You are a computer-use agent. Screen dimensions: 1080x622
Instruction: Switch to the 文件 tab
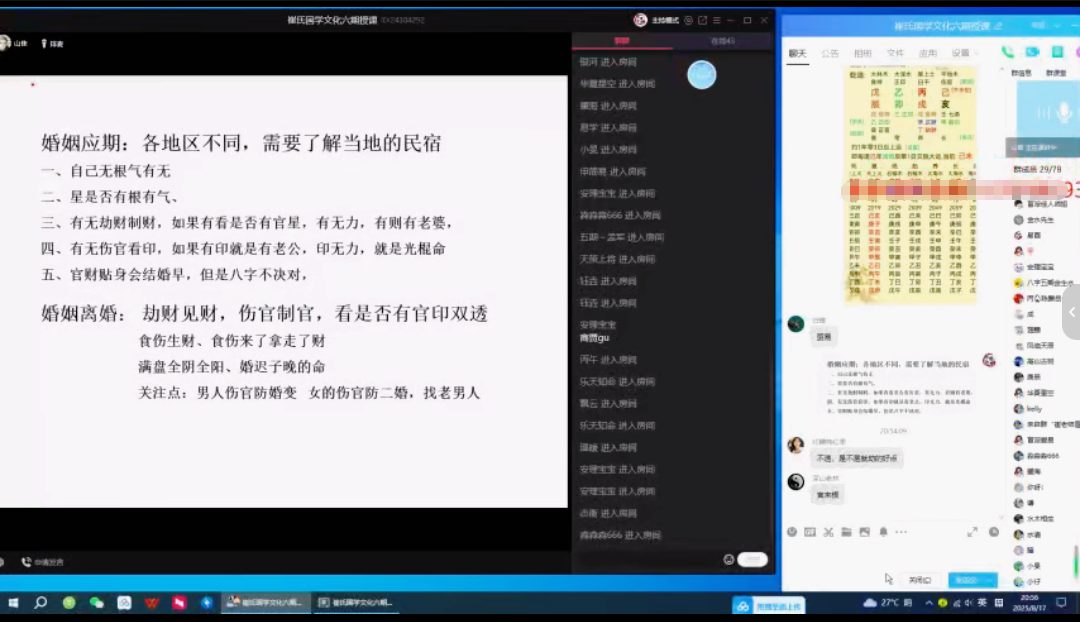pos(895,53)
